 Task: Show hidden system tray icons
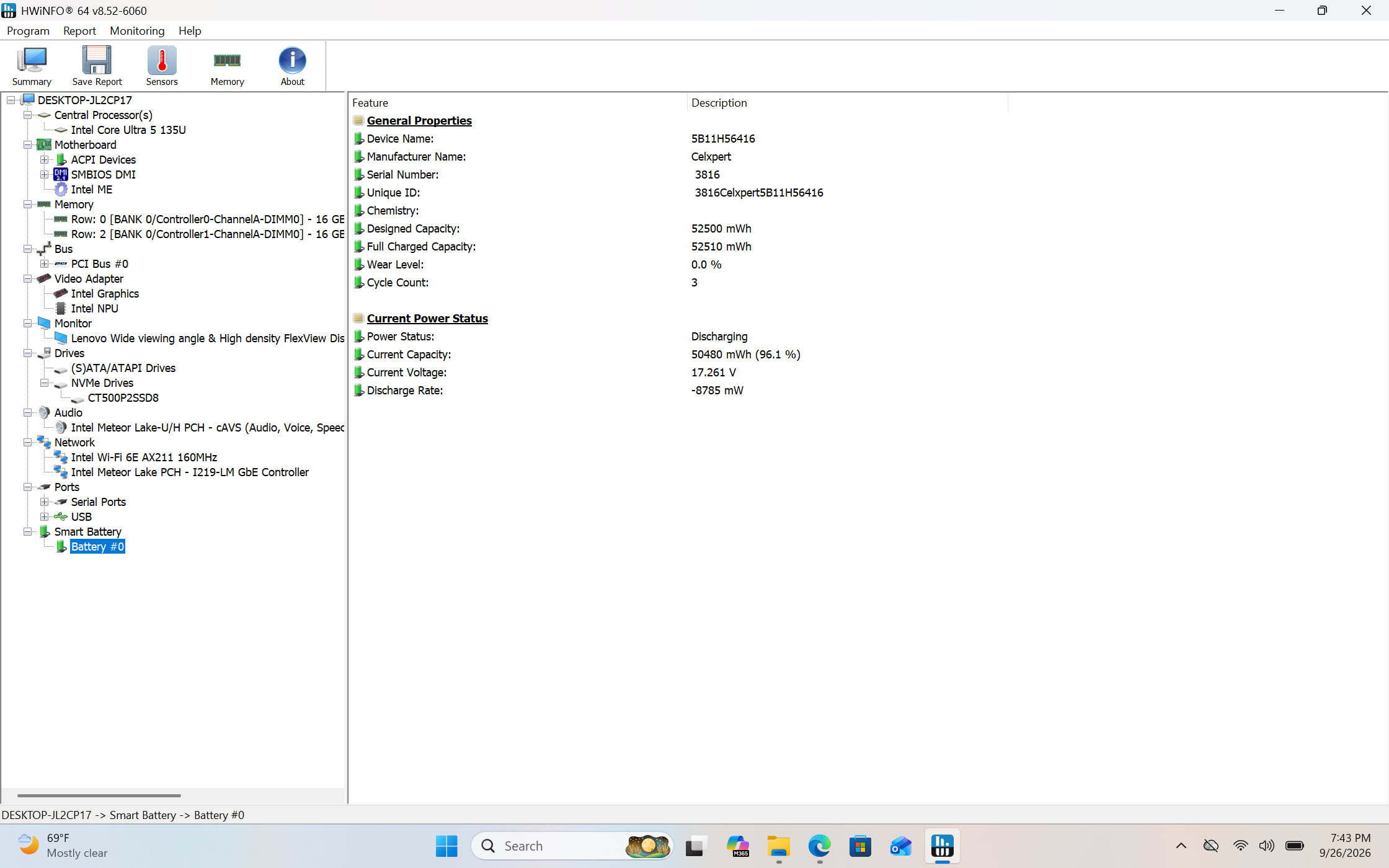[1181, 846]
